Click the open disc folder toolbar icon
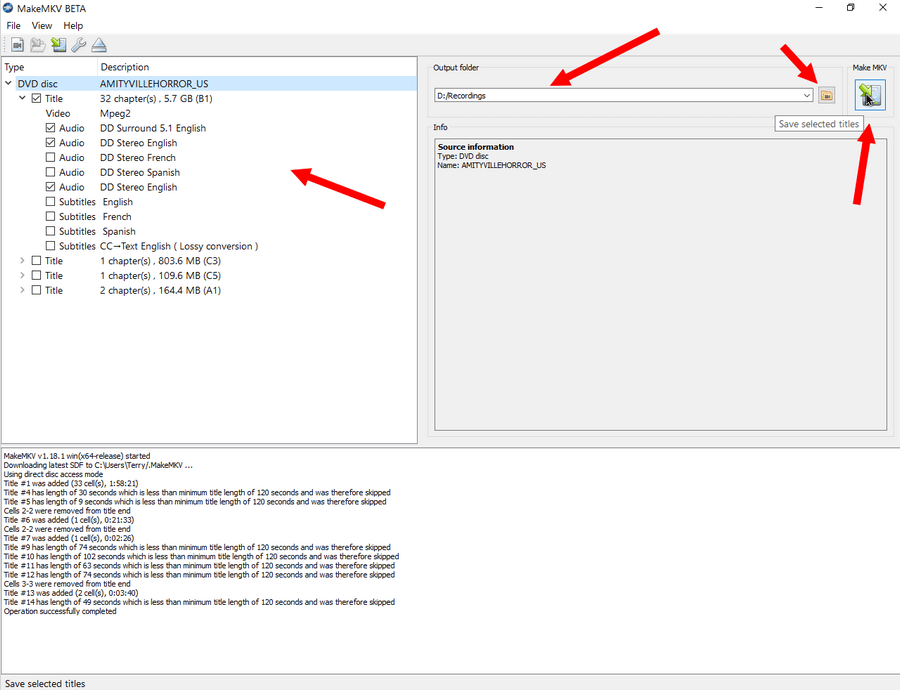 [x=38, y=45]
